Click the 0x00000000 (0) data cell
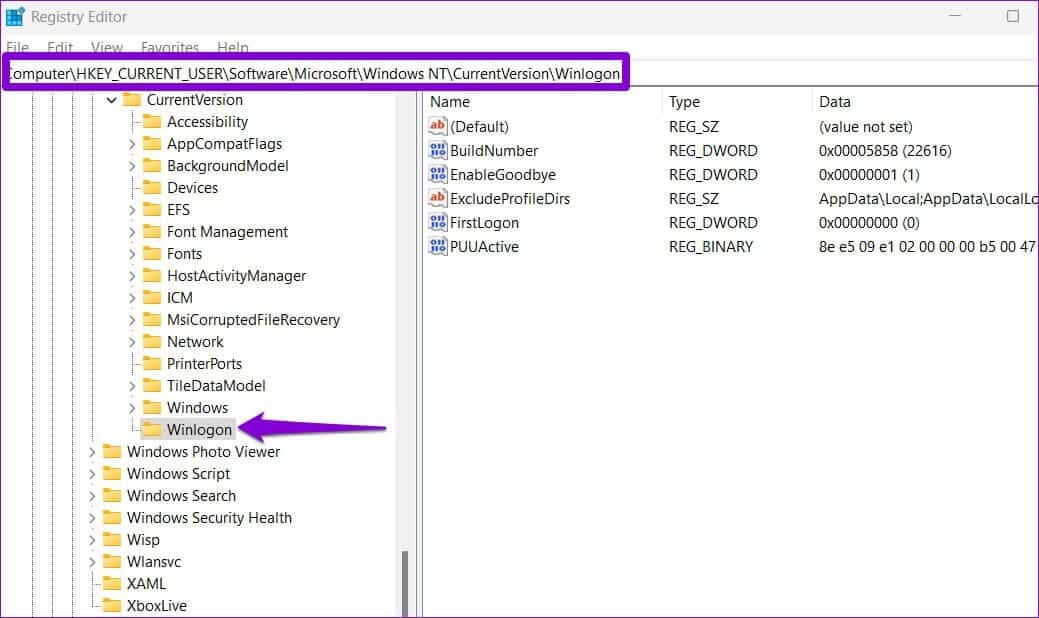Screen dimensions: 1039x618 (x=869, y=223)
